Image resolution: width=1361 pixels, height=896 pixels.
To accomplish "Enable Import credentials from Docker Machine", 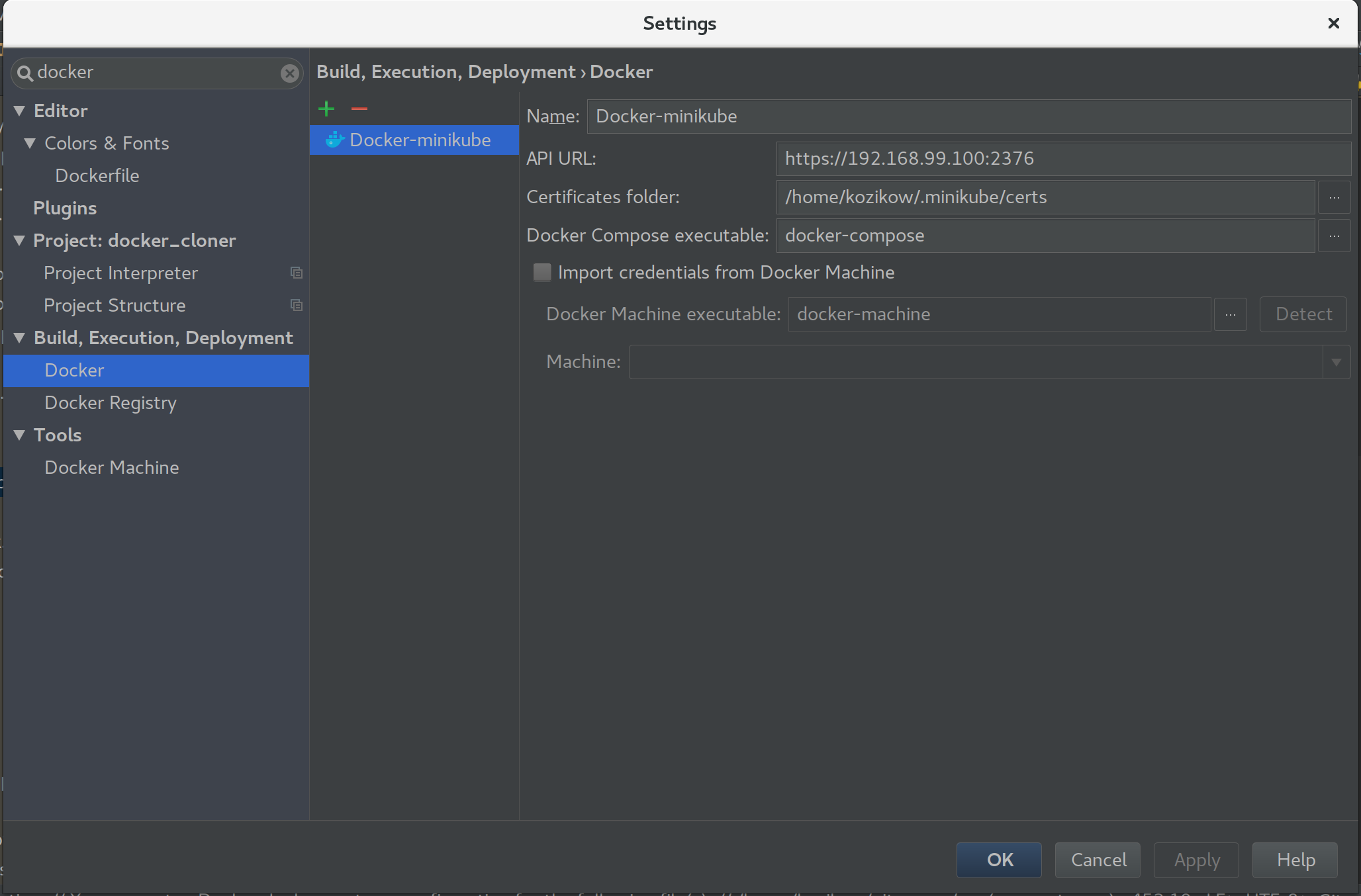I will tap(542, 273).
